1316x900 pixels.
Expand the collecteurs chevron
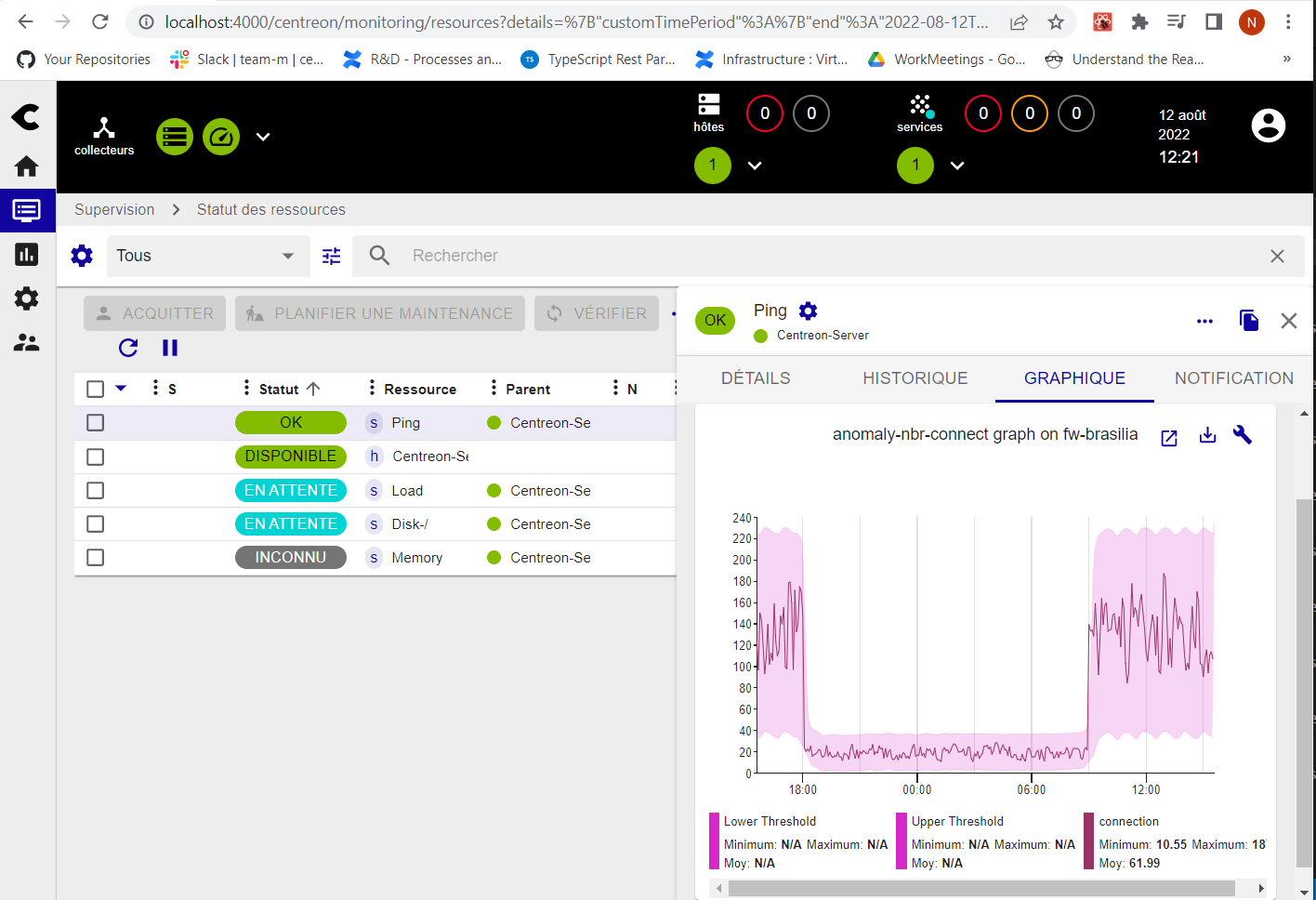click(263, 137)
